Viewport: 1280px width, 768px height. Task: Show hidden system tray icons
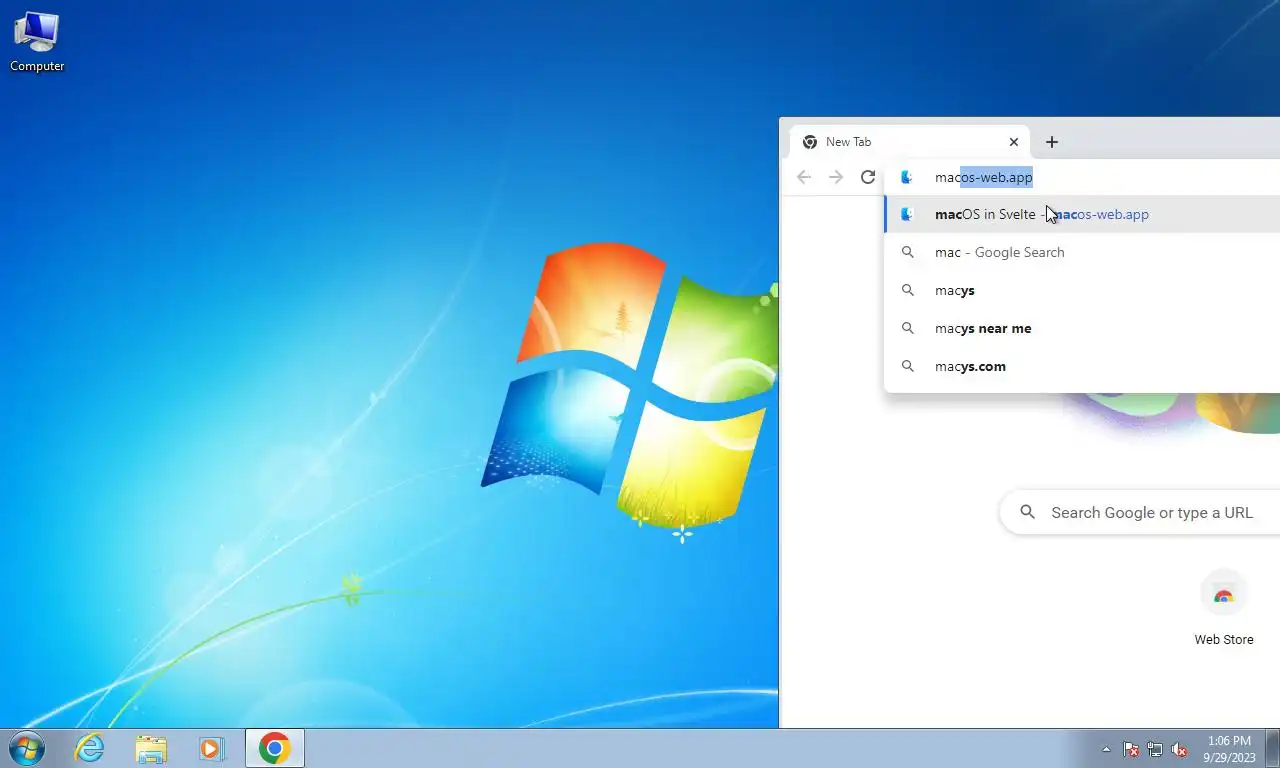[1106, 749]
